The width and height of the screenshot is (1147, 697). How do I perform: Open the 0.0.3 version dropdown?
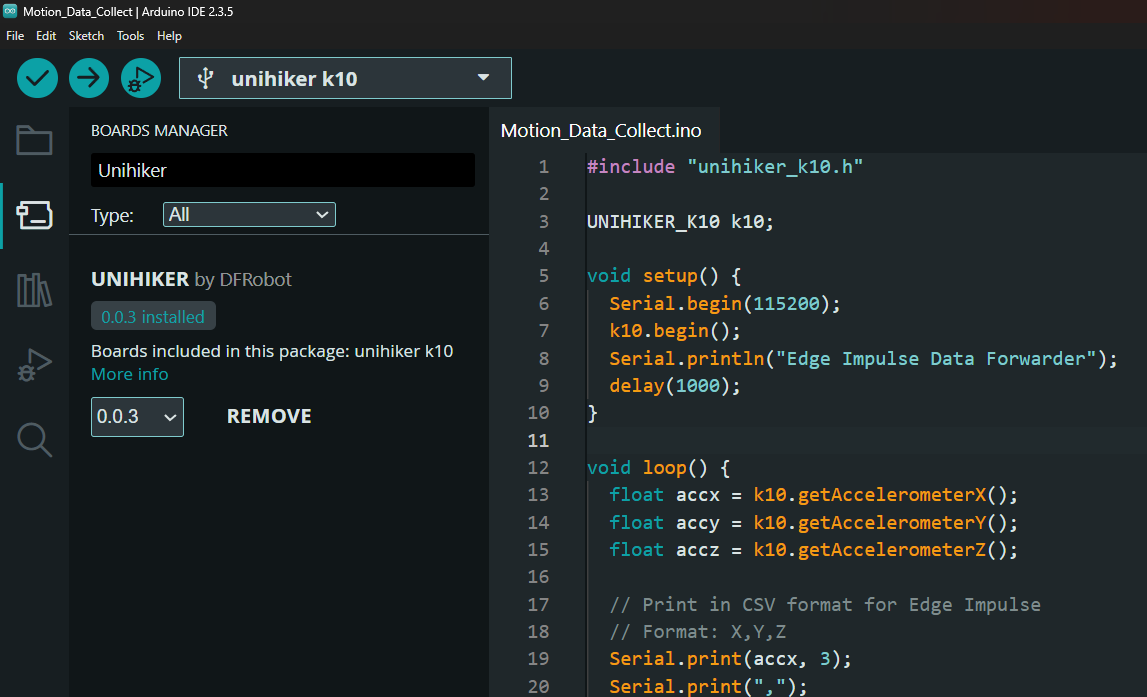point(137,416)
